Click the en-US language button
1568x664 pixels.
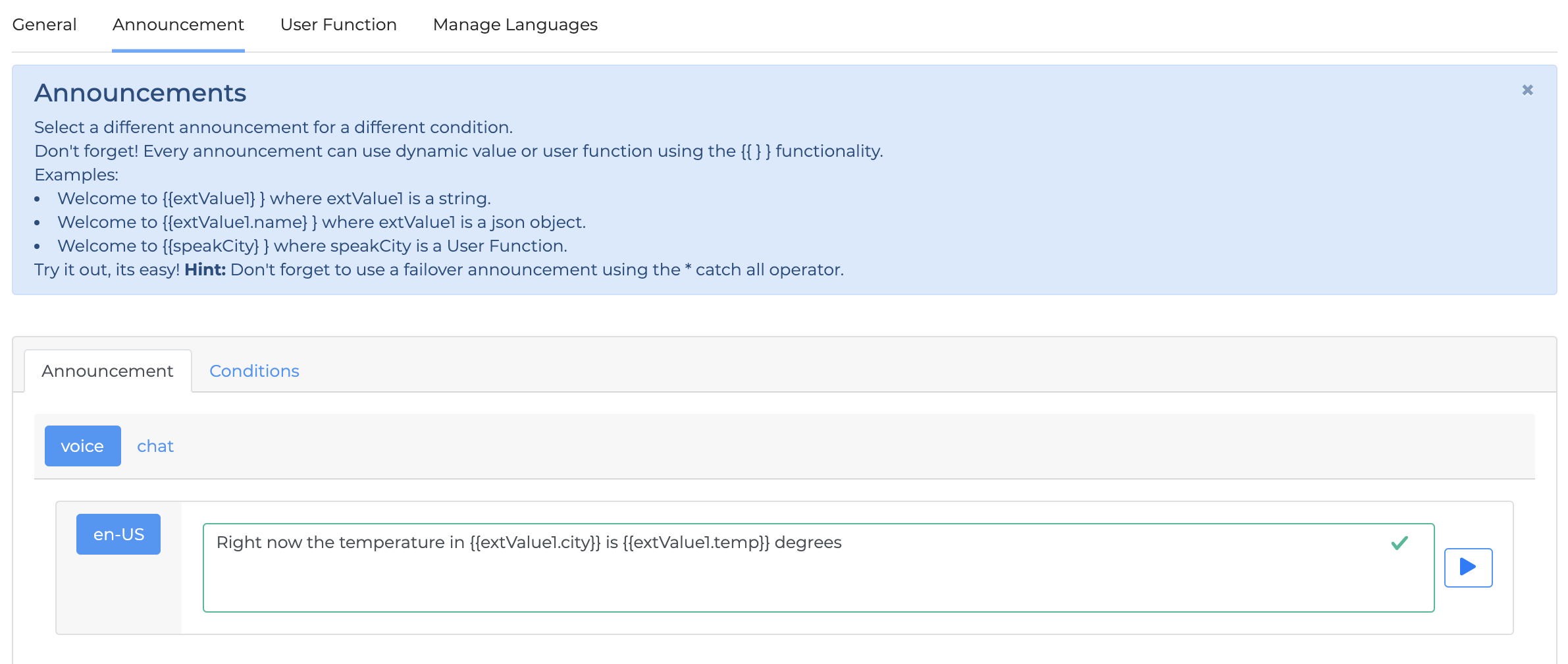(118, 534)
